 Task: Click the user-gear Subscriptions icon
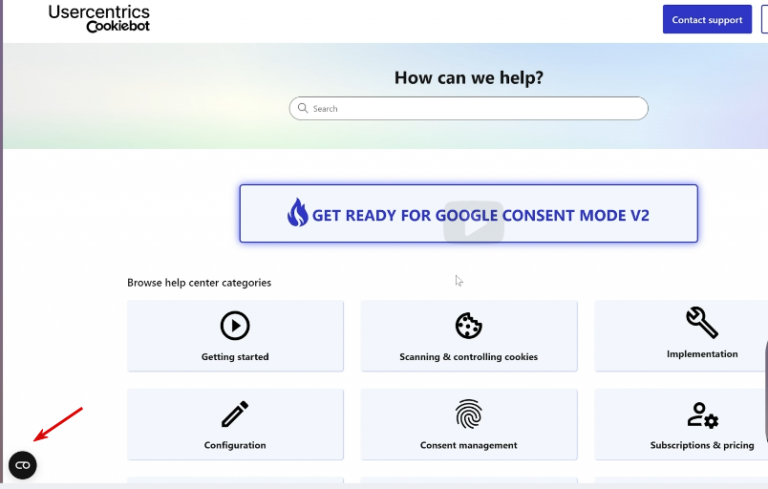[x=702, y=415]
